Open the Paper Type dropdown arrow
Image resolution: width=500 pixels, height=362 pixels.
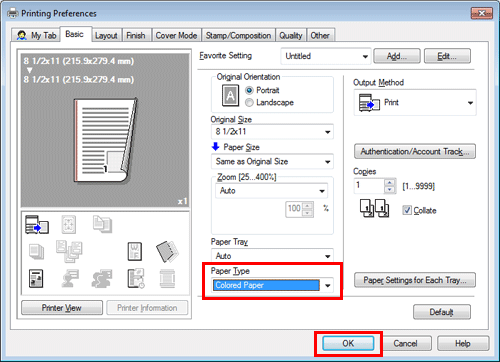(x=328, y=286)
